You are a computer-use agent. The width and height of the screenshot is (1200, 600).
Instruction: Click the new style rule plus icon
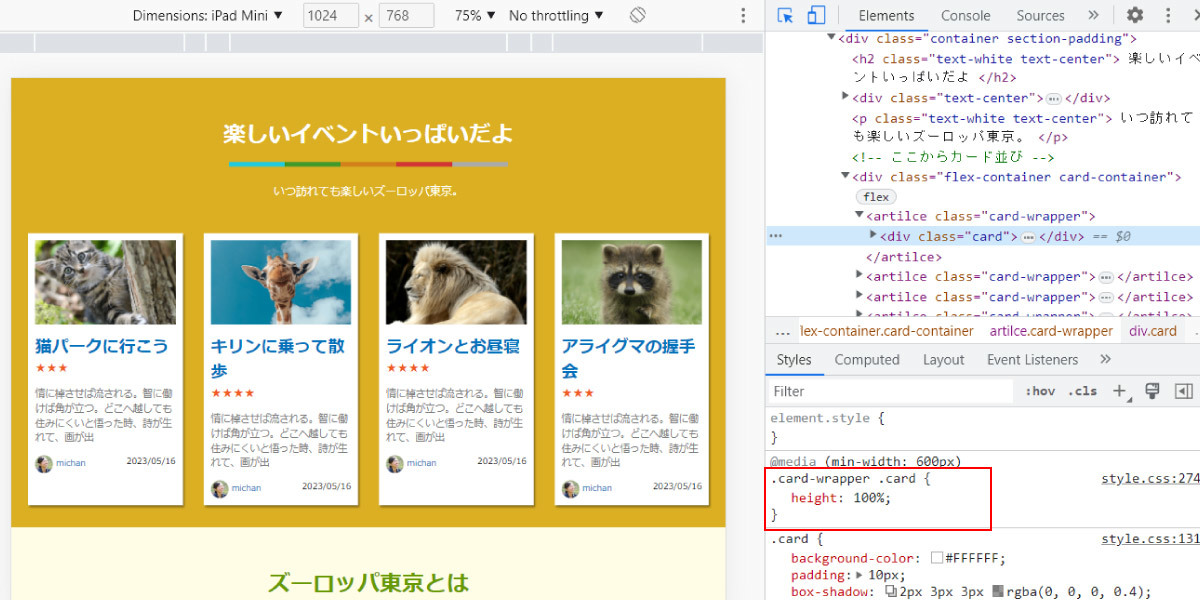(x=1120, y=391)
